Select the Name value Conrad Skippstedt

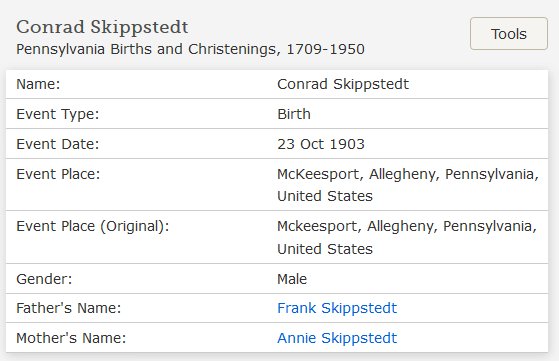(x=343, y=84)
